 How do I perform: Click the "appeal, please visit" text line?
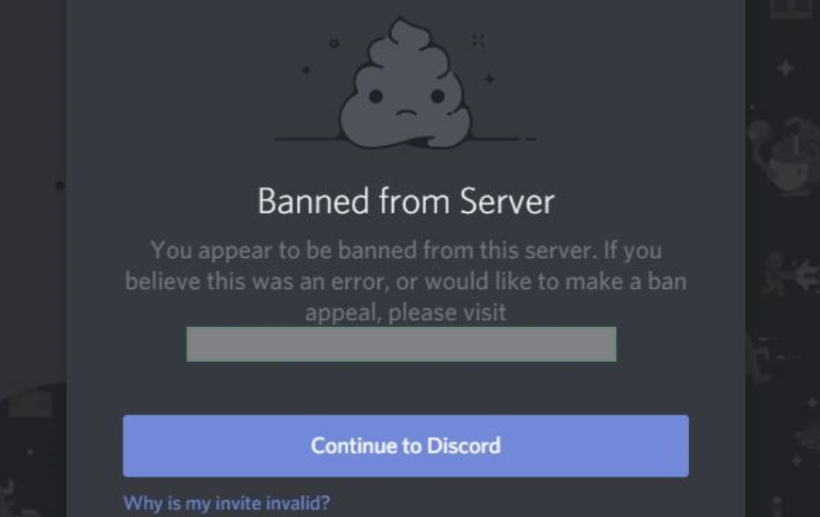tap(406, 313)
